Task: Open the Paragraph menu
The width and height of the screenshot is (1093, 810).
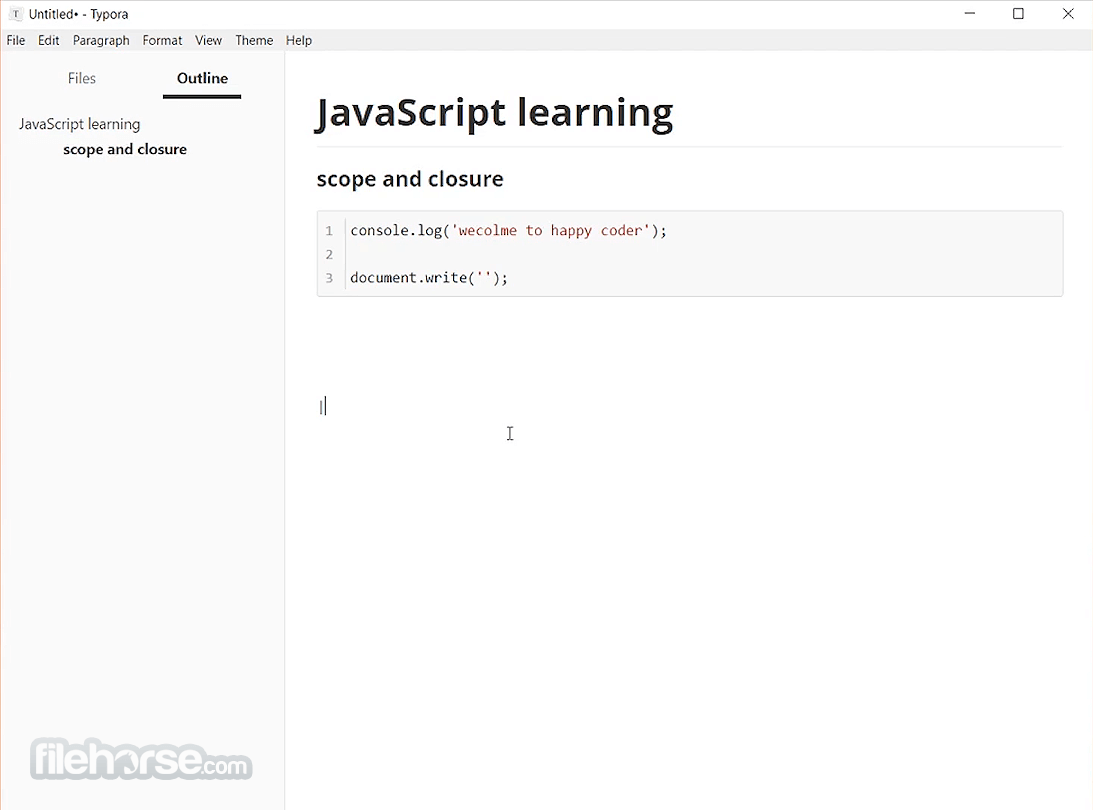Action: click(x=101, y=40)
